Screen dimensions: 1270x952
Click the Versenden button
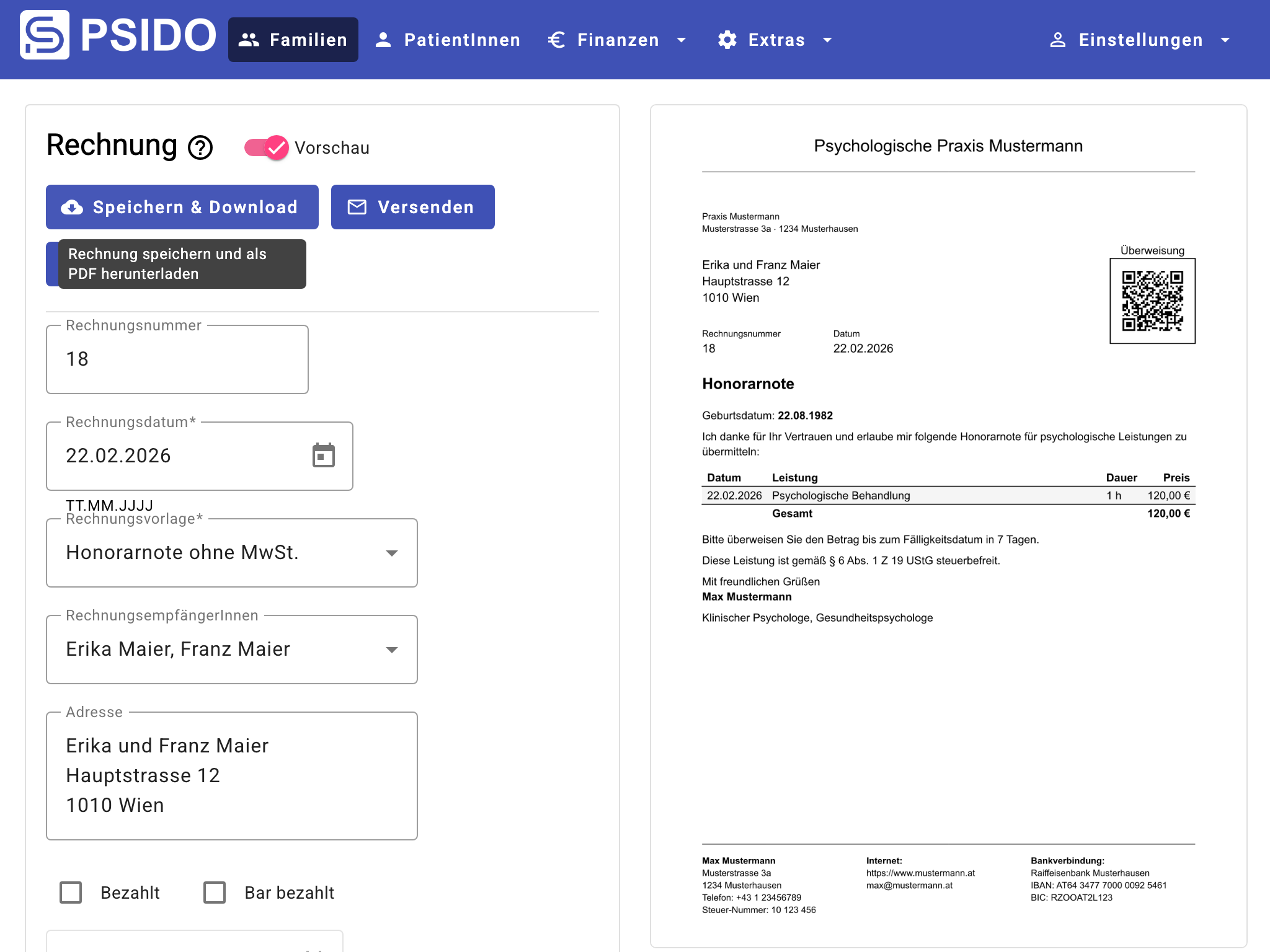[x=412, y=207]
